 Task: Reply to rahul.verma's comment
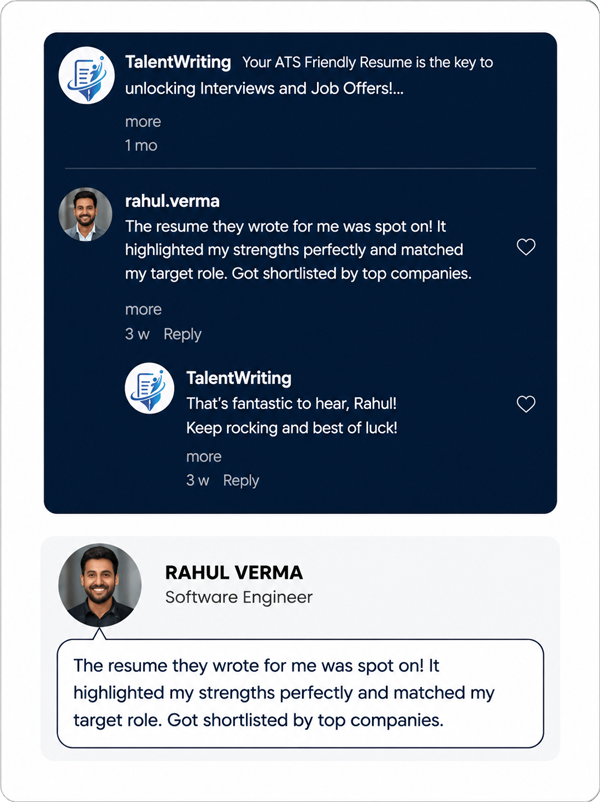coord(183,334)
